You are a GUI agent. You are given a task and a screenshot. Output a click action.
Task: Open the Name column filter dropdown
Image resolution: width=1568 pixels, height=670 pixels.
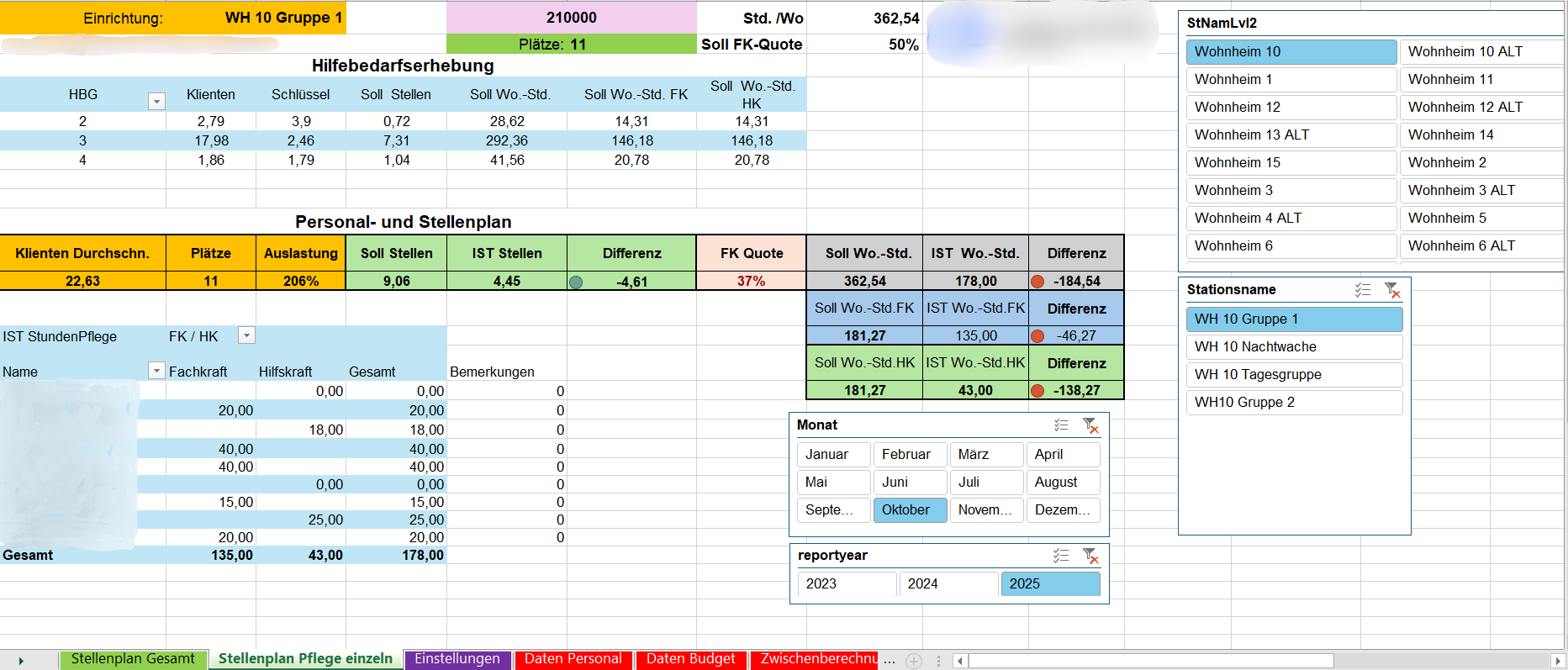(x=156, y=371)
